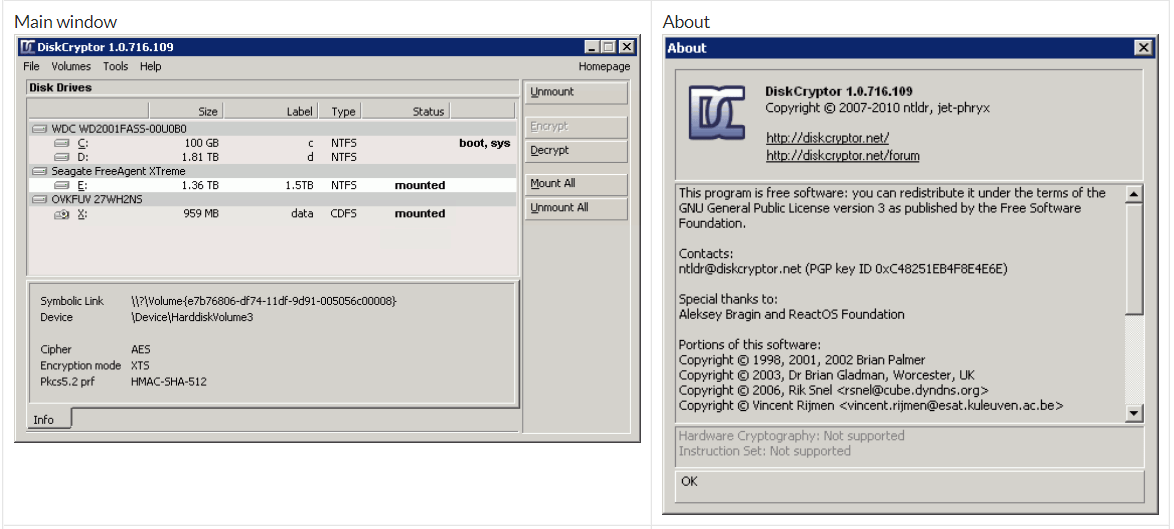1174x529 pixels.
Task: Open the Volumes menu
Action: (71, 67)
